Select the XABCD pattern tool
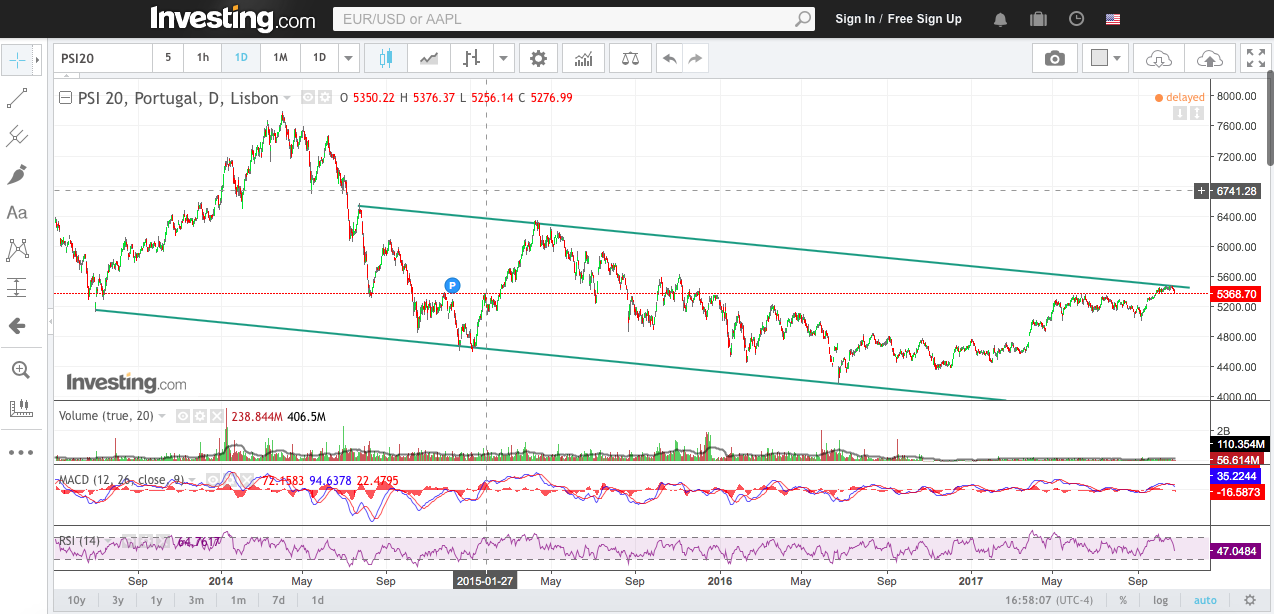The image size is (1274, 614). pos(17,250)
